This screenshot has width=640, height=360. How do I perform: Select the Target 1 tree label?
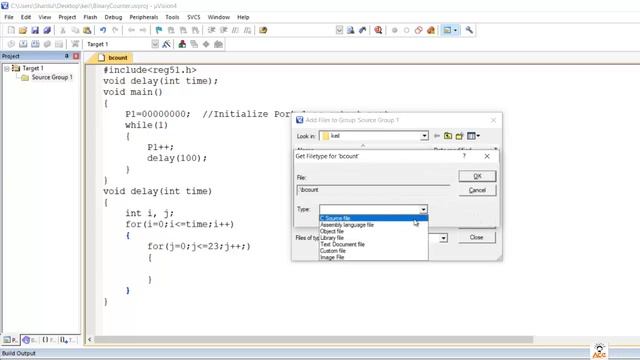(x=33, y=68)
